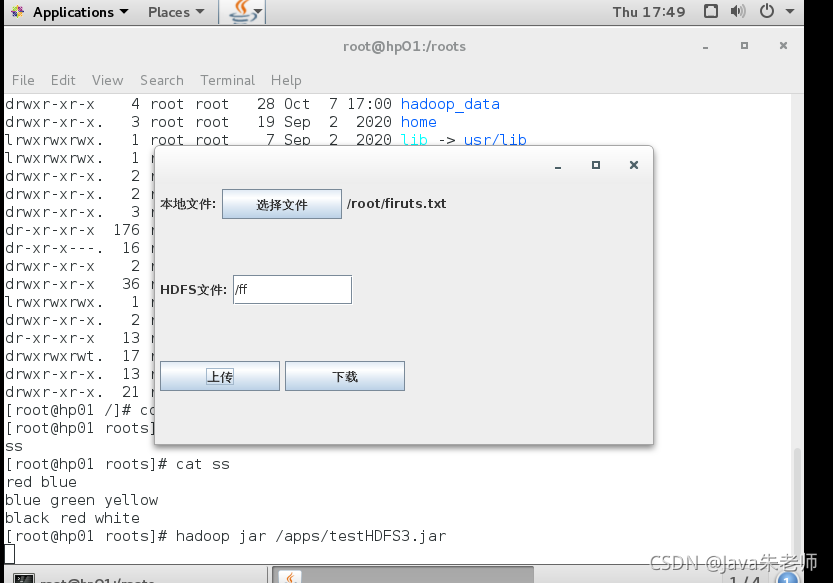Open the terminal Help menu

(286, 80)
